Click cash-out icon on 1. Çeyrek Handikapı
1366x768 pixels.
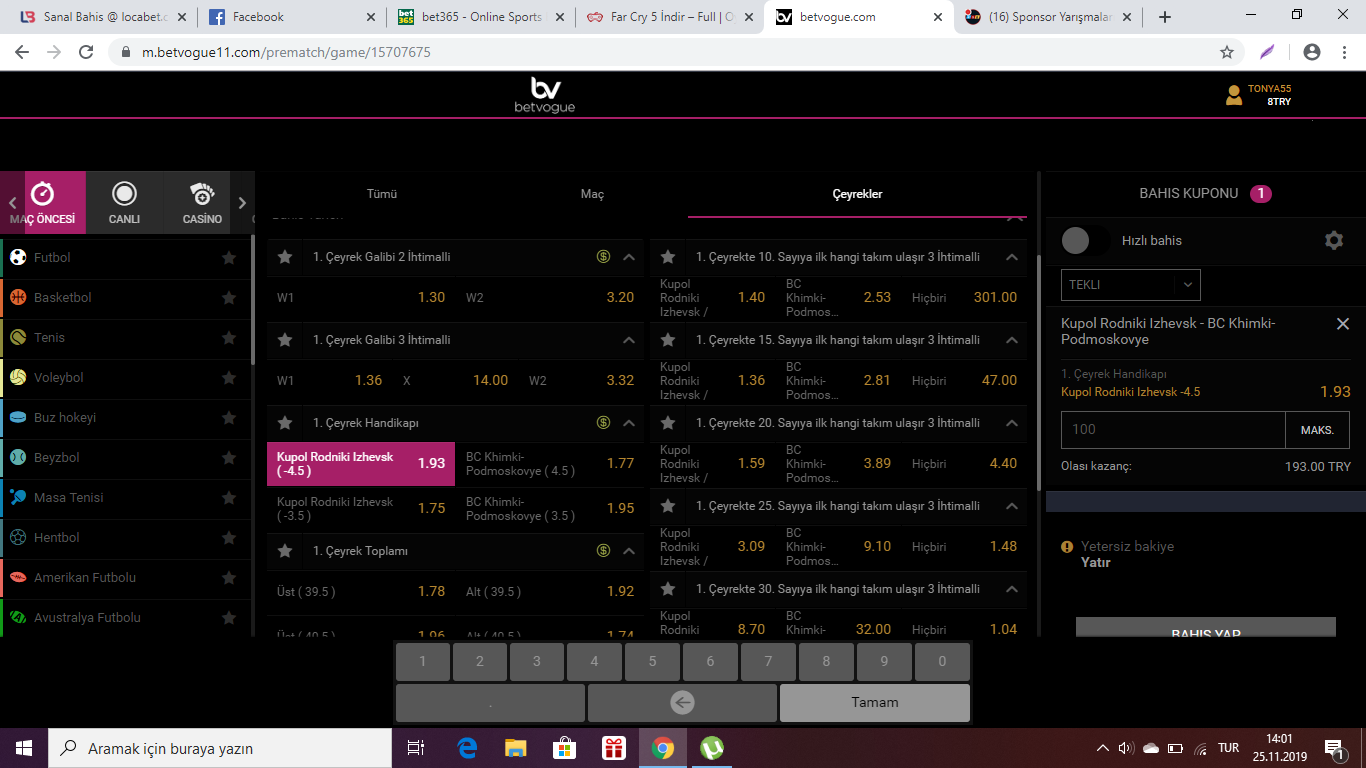click(x=603, y=423)
